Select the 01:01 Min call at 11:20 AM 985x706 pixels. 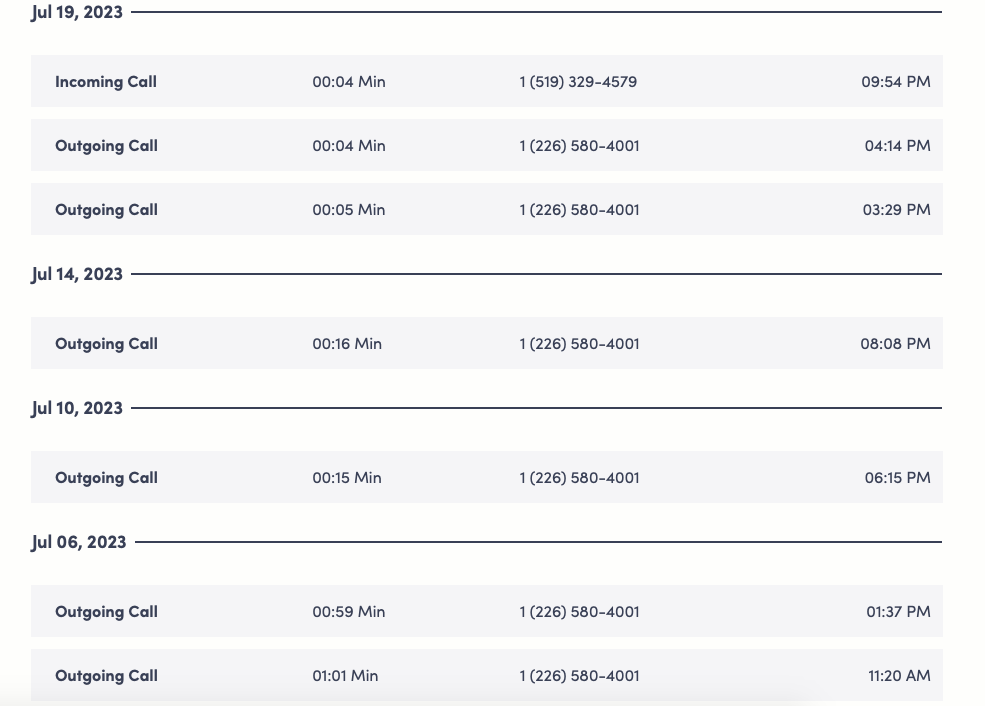tap(486, 675)
